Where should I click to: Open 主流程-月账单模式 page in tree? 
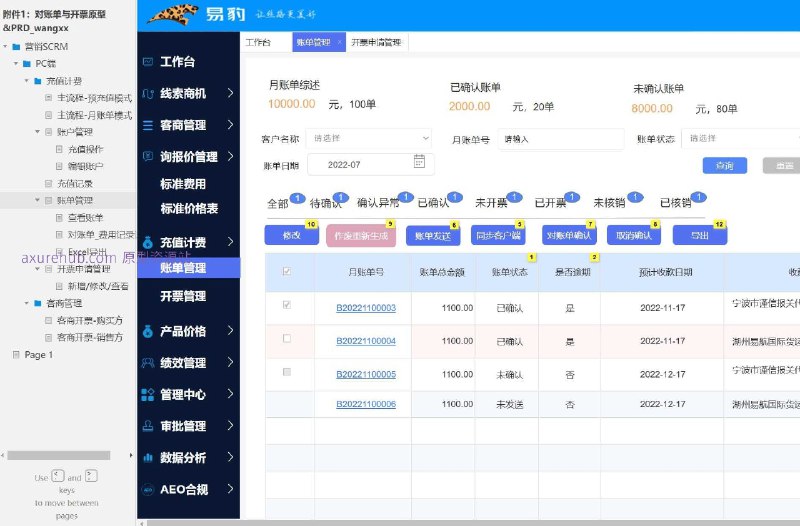[x=94, y=115]
